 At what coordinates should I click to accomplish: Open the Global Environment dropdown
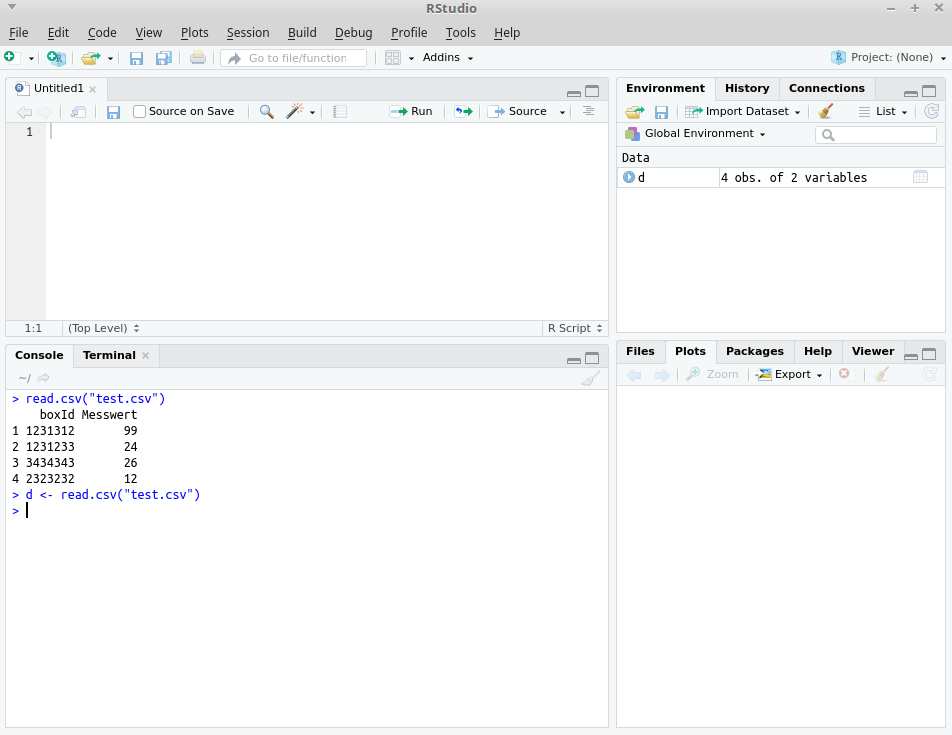point(695,134)
